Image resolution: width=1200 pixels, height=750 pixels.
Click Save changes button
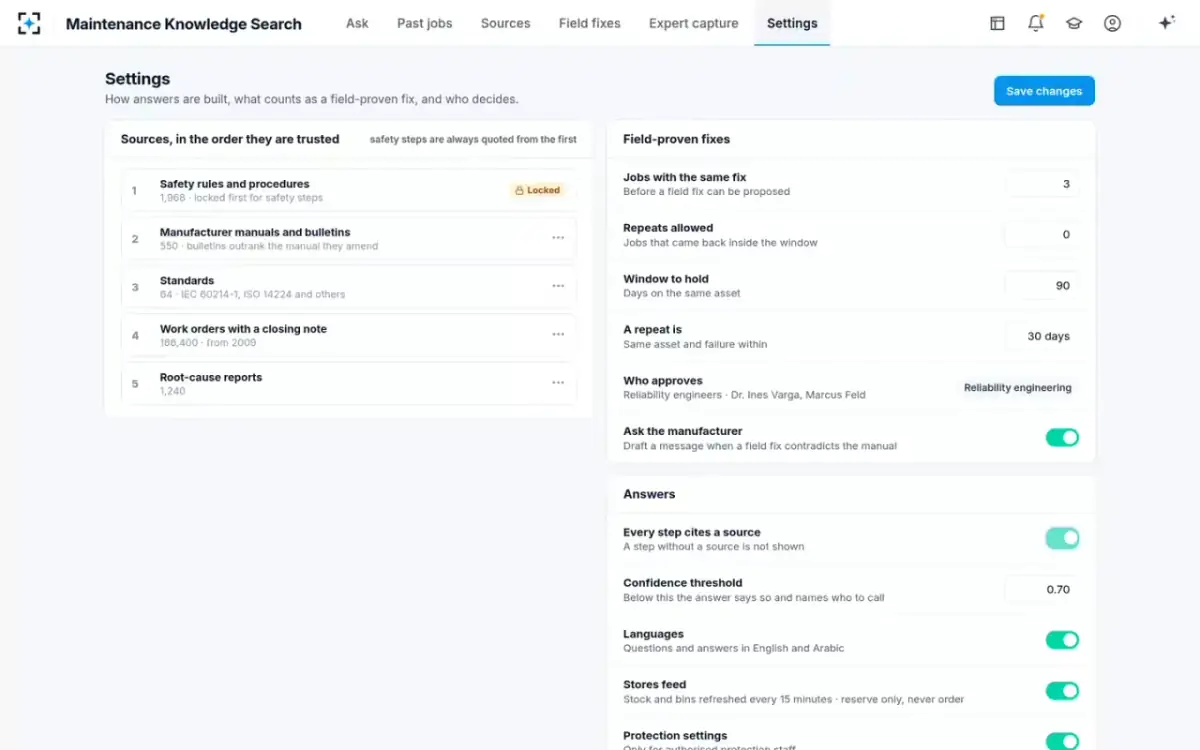1044,91
